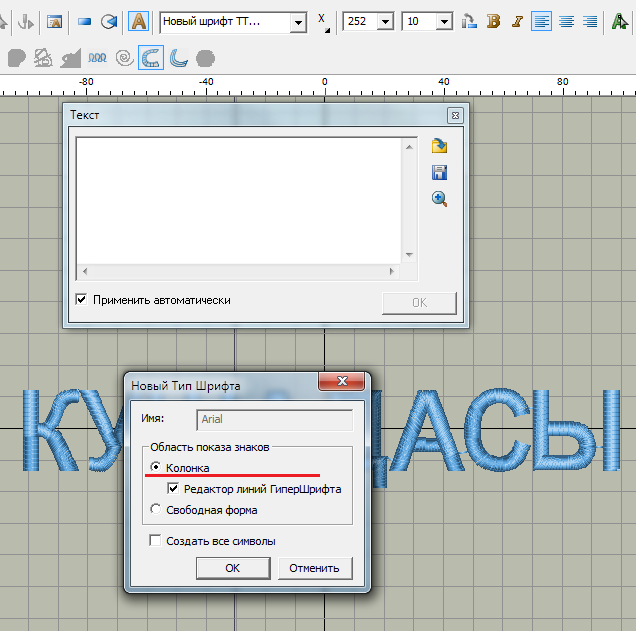Uncheck Редактор линий ГиперШрифта
636x631 pixels.
pyautogui.click(x=174, y=489)
